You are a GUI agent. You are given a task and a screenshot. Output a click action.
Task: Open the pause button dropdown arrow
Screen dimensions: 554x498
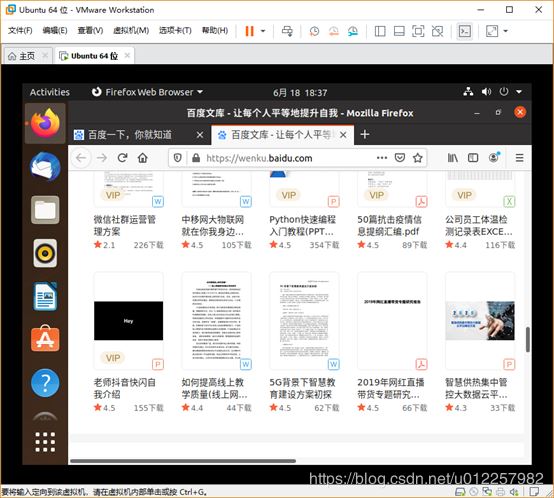point(263,31)
